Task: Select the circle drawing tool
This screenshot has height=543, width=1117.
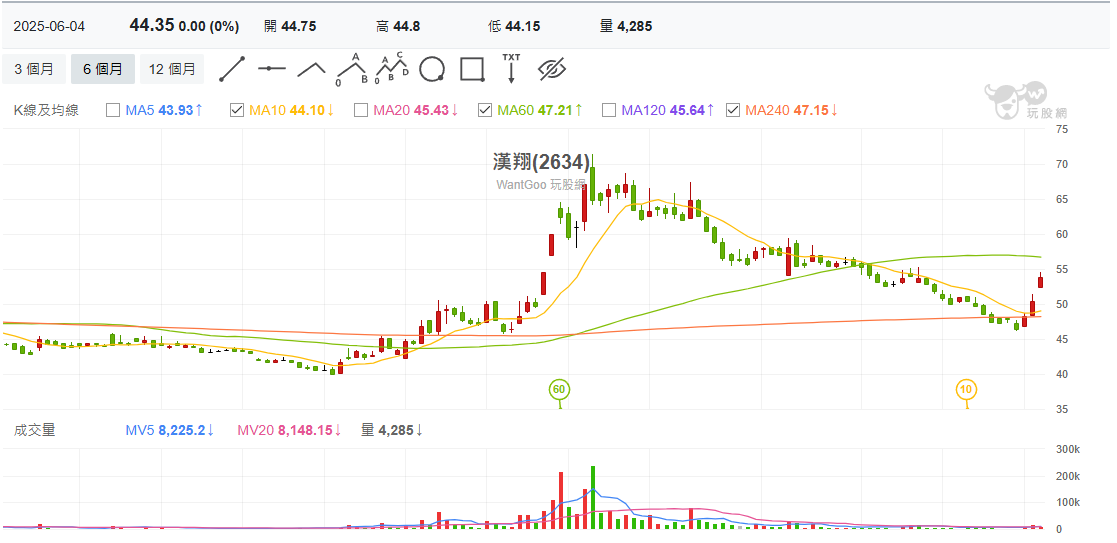Action: tap(432, 69)
